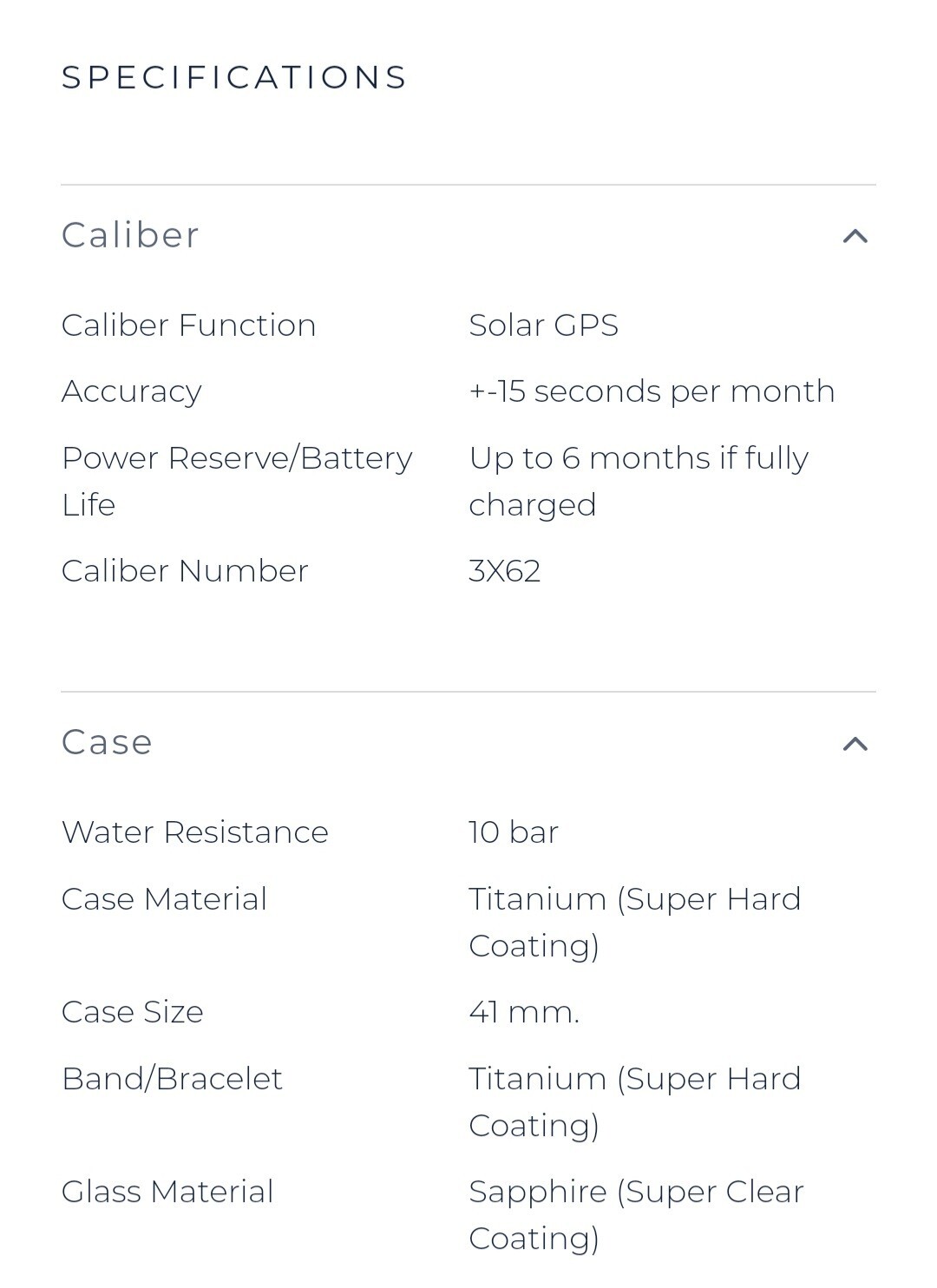Click the +-15 seconds per month value
937x1288 pixels.
coord(652,391)
